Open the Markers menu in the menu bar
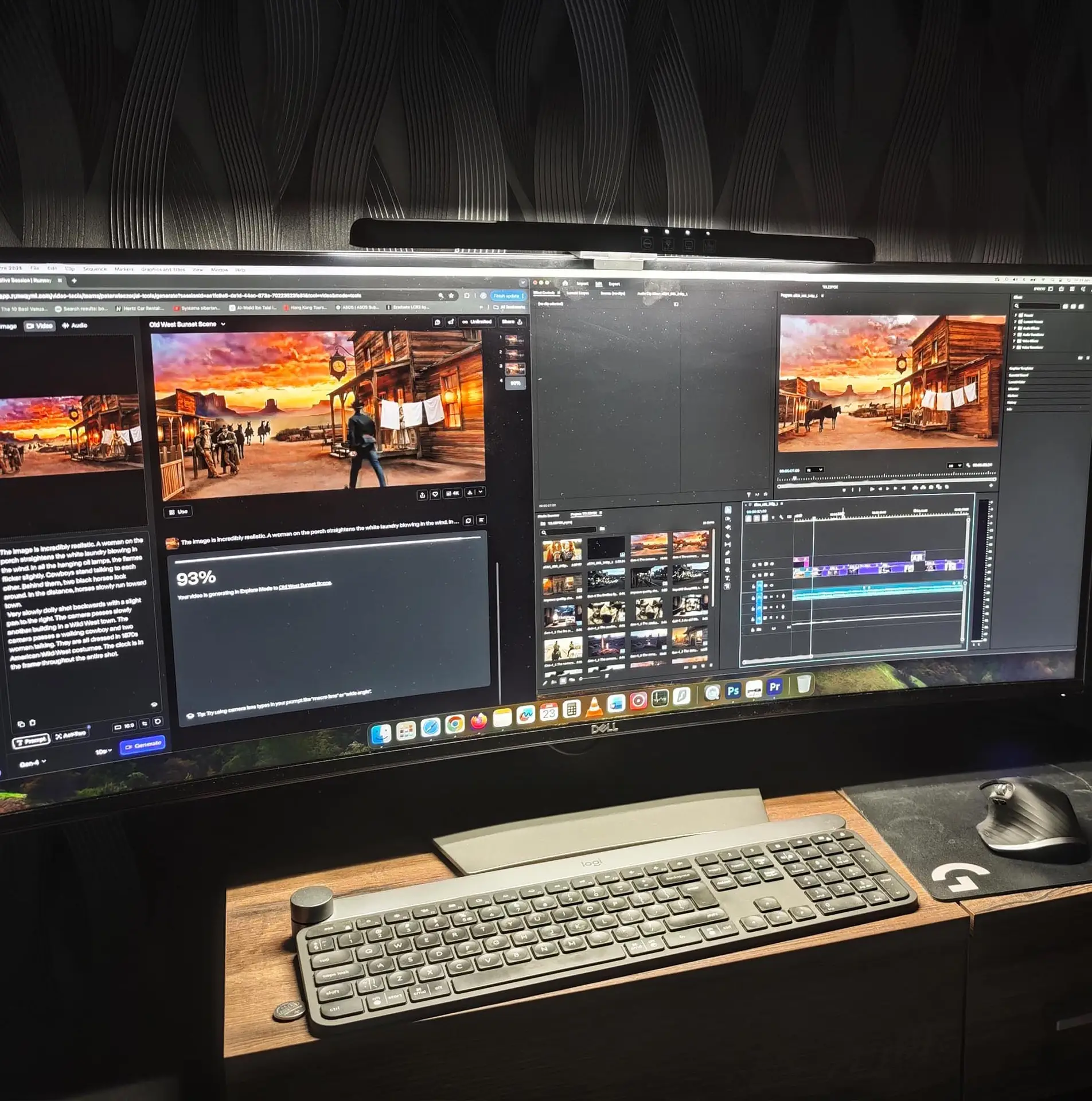The height and width of the screenshot is (1101, 1092). pyautogui.click(x=124, y=269)
